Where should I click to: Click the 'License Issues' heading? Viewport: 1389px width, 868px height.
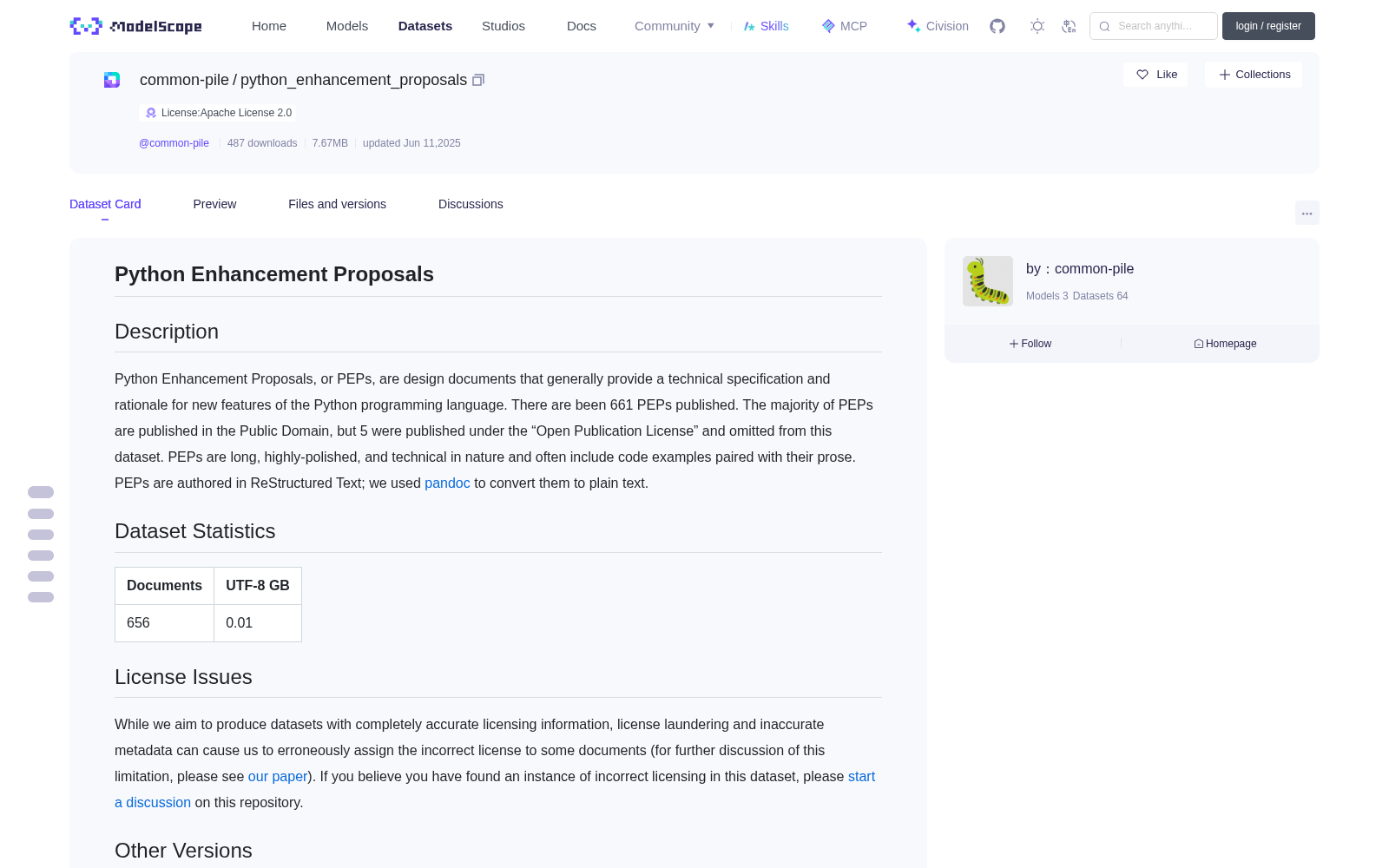click(183, 677)
